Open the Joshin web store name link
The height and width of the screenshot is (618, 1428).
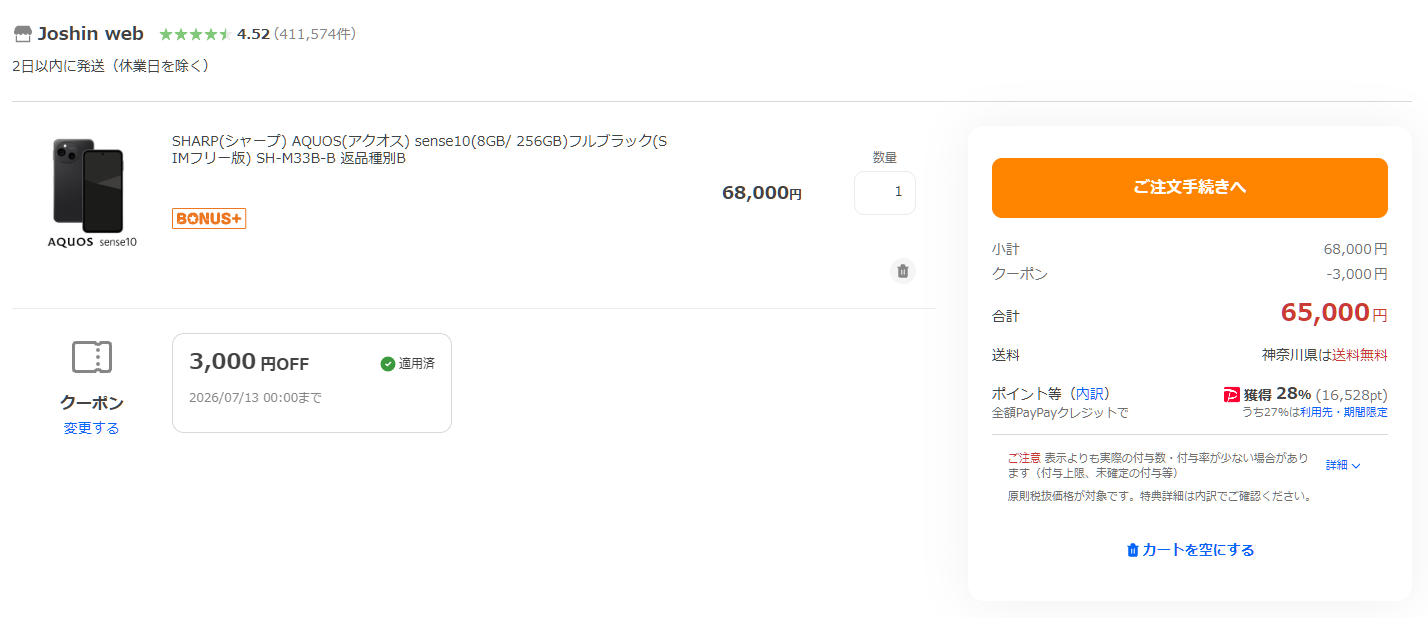tap(91, 34)
